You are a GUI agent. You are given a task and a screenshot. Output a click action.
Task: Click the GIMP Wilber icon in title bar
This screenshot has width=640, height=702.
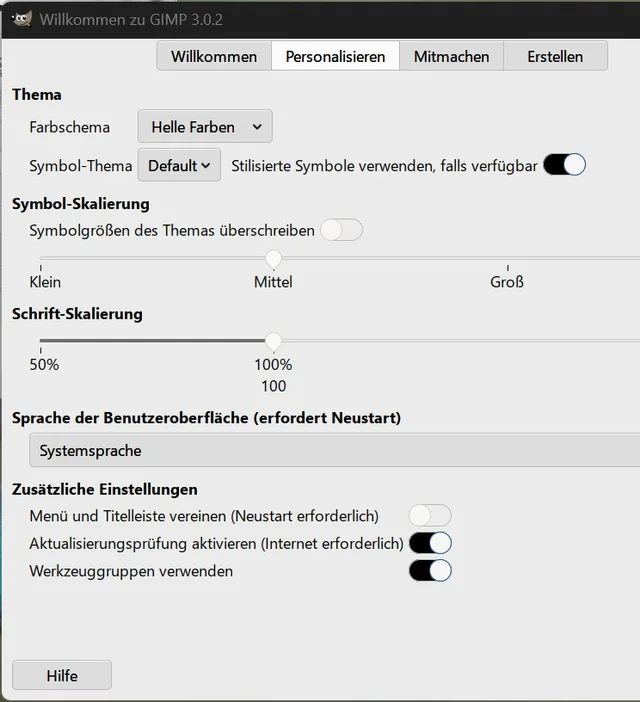tap(20, 18)
